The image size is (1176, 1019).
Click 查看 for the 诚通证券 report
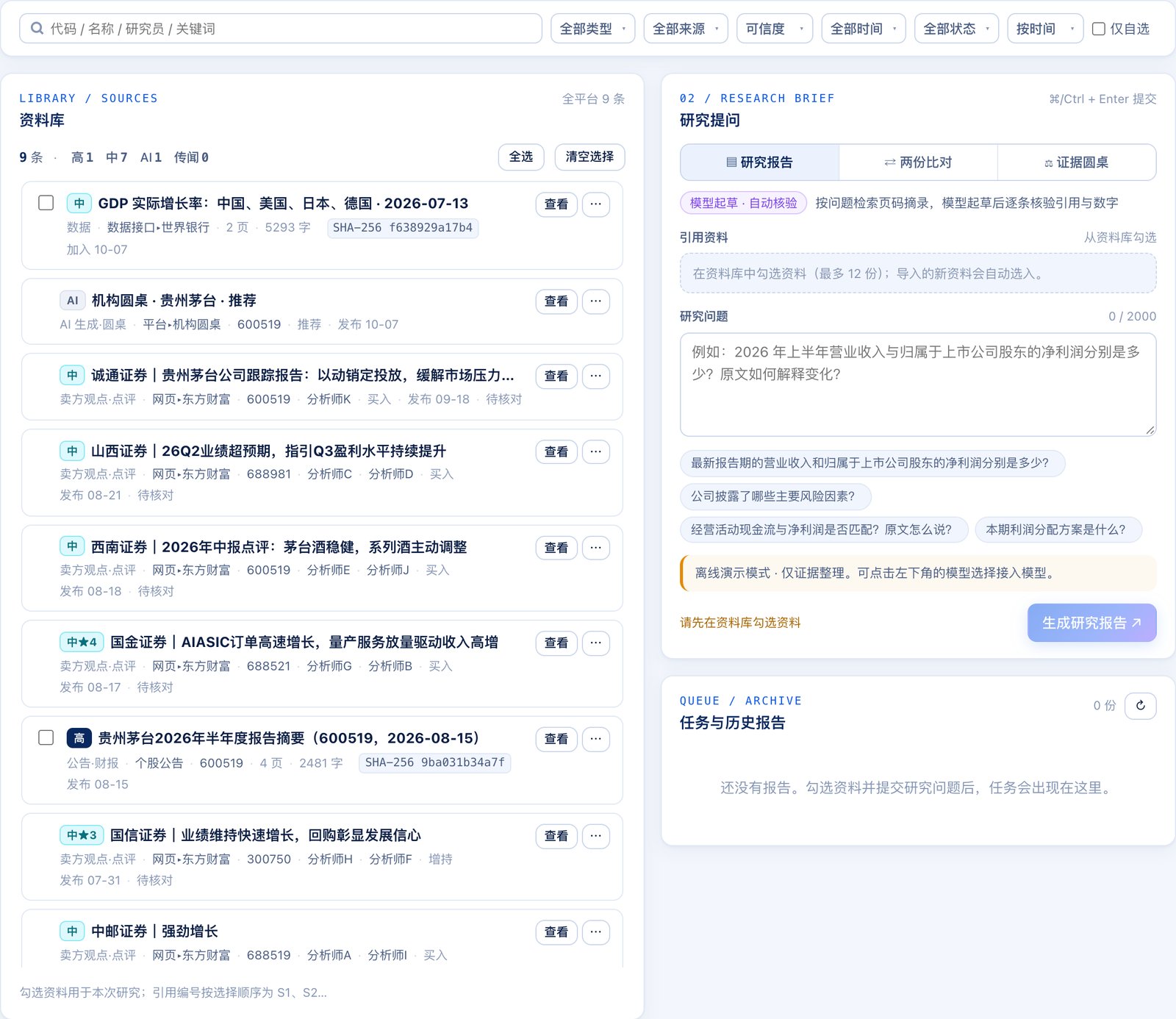(556, 376)
